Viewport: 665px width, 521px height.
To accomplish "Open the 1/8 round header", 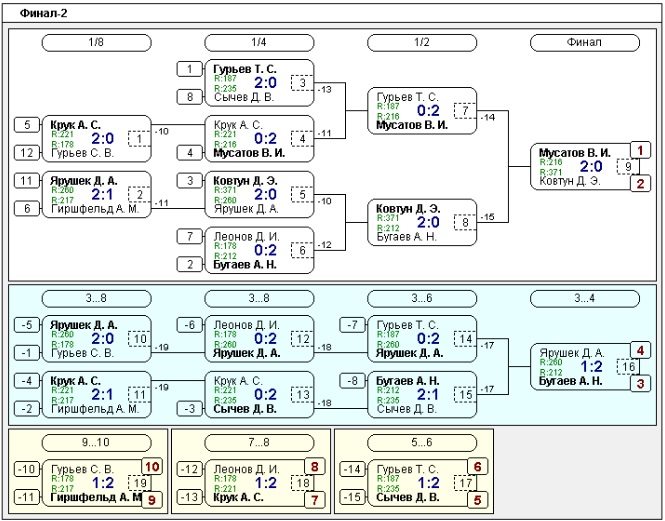I will point(96,43).
